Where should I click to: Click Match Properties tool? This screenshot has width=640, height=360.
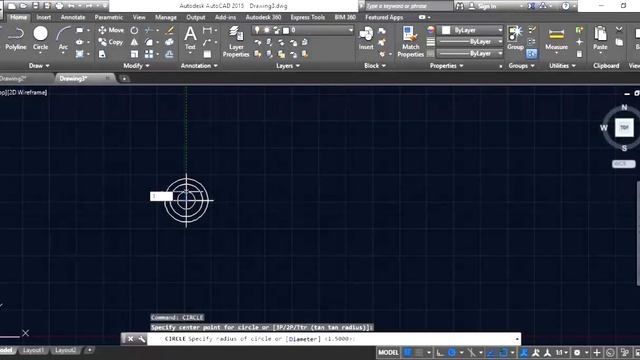coord(411,41)
